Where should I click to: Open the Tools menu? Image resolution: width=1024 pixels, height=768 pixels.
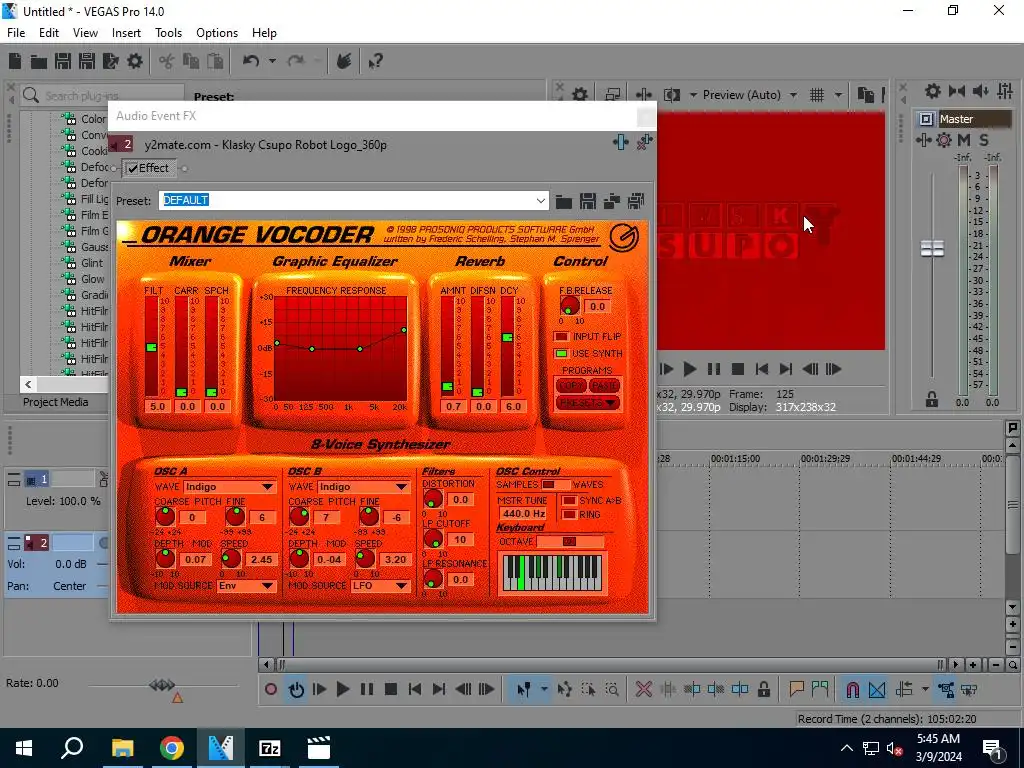click(x=168, y=33)
